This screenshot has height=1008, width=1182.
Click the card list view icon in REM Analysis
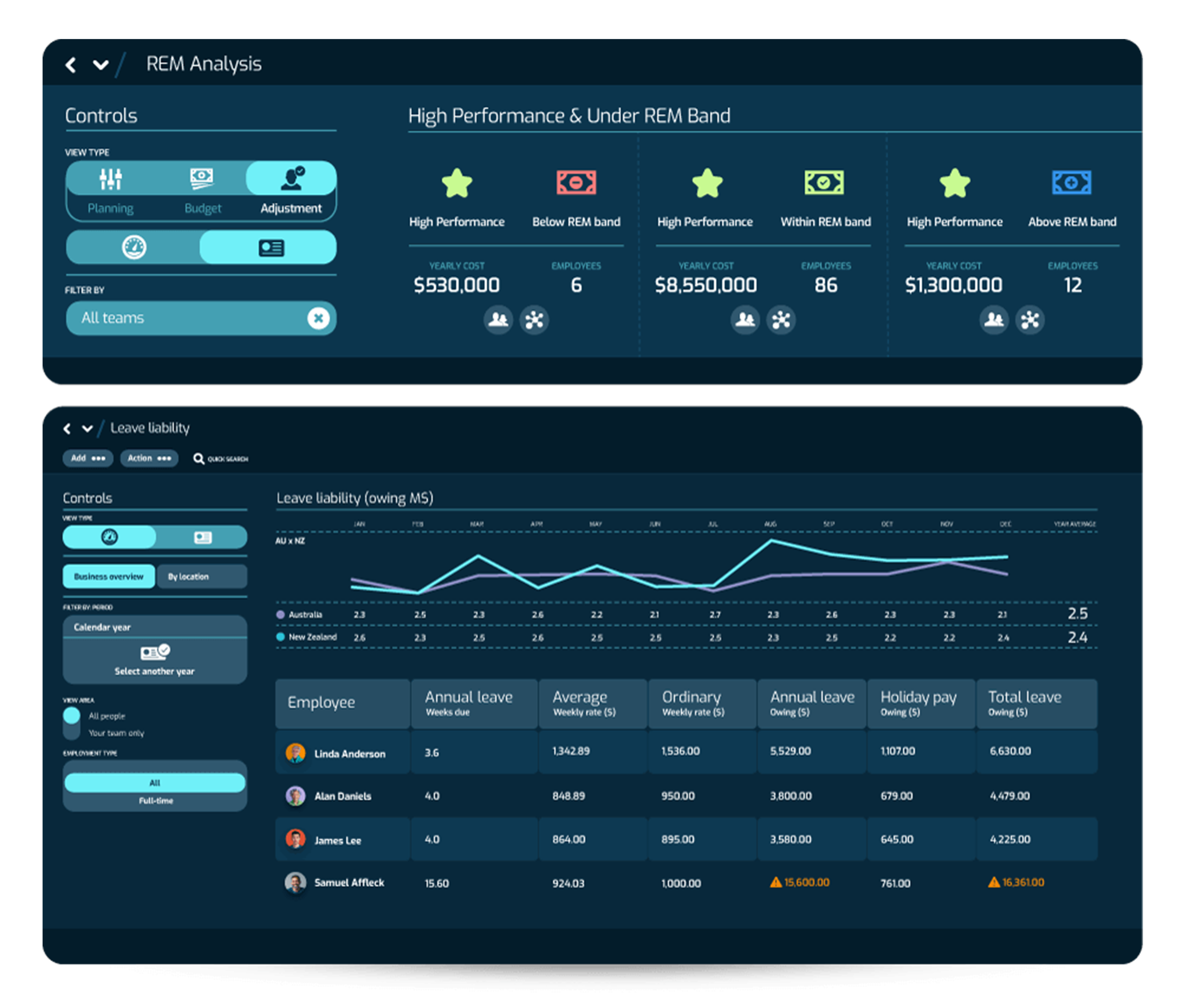[271, 248]
